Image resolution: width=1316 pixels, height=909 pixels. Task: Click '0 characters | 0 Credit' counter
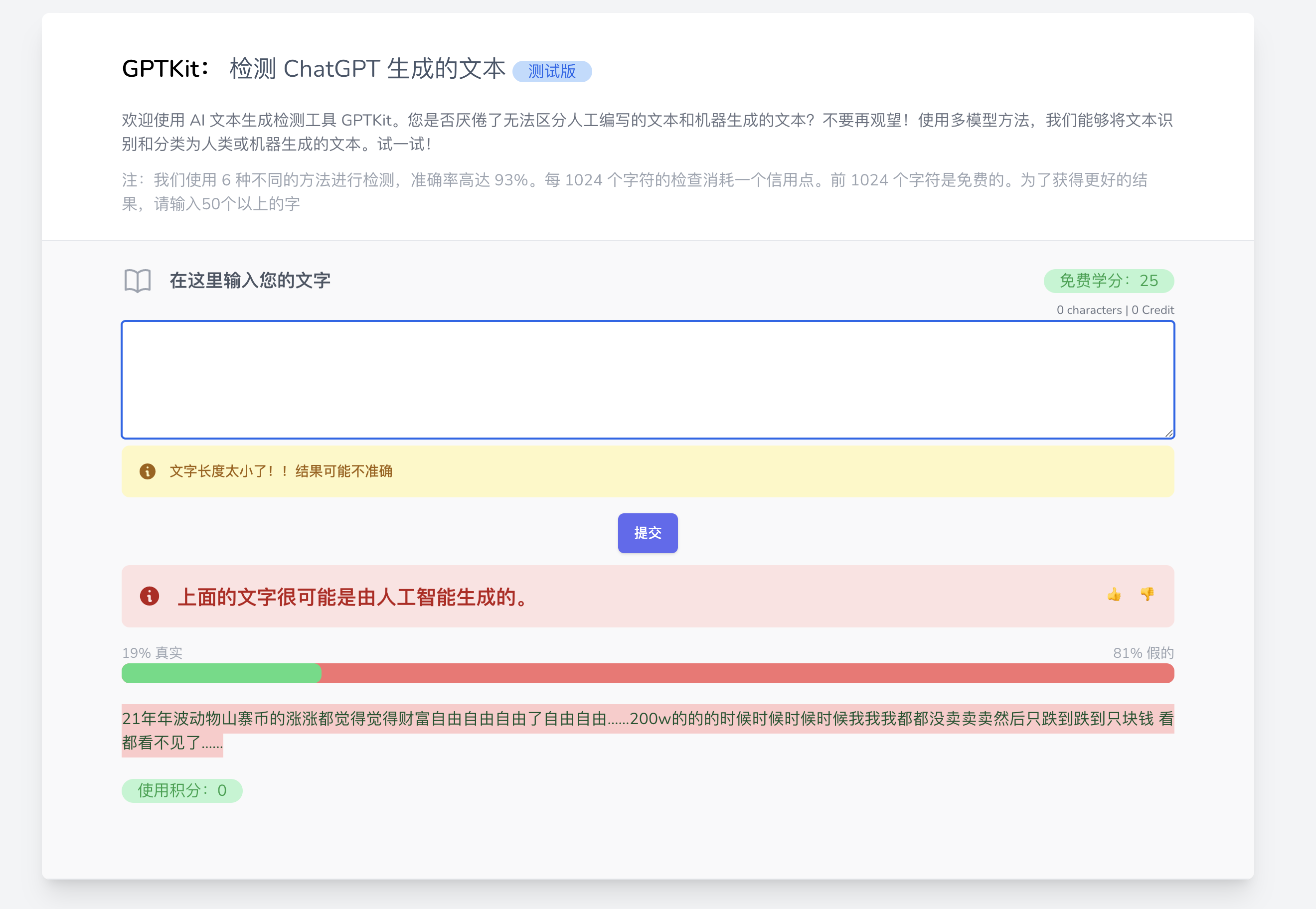point(1115,310)
